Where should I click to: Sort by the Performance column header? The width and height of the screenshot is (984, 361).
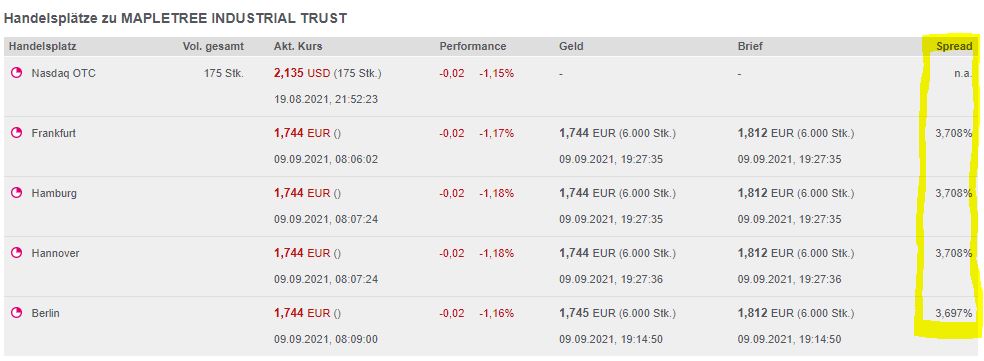tap(473, 46)
